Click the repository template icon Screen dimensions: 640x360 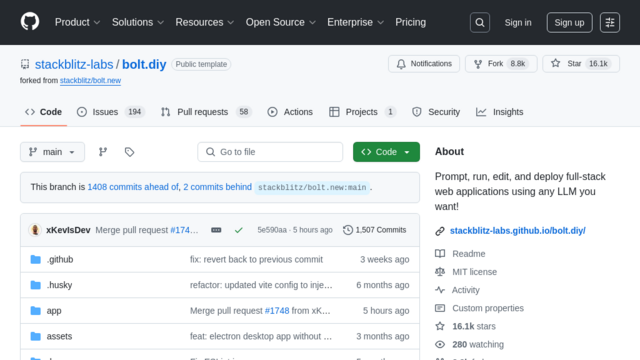pos(25,64)
